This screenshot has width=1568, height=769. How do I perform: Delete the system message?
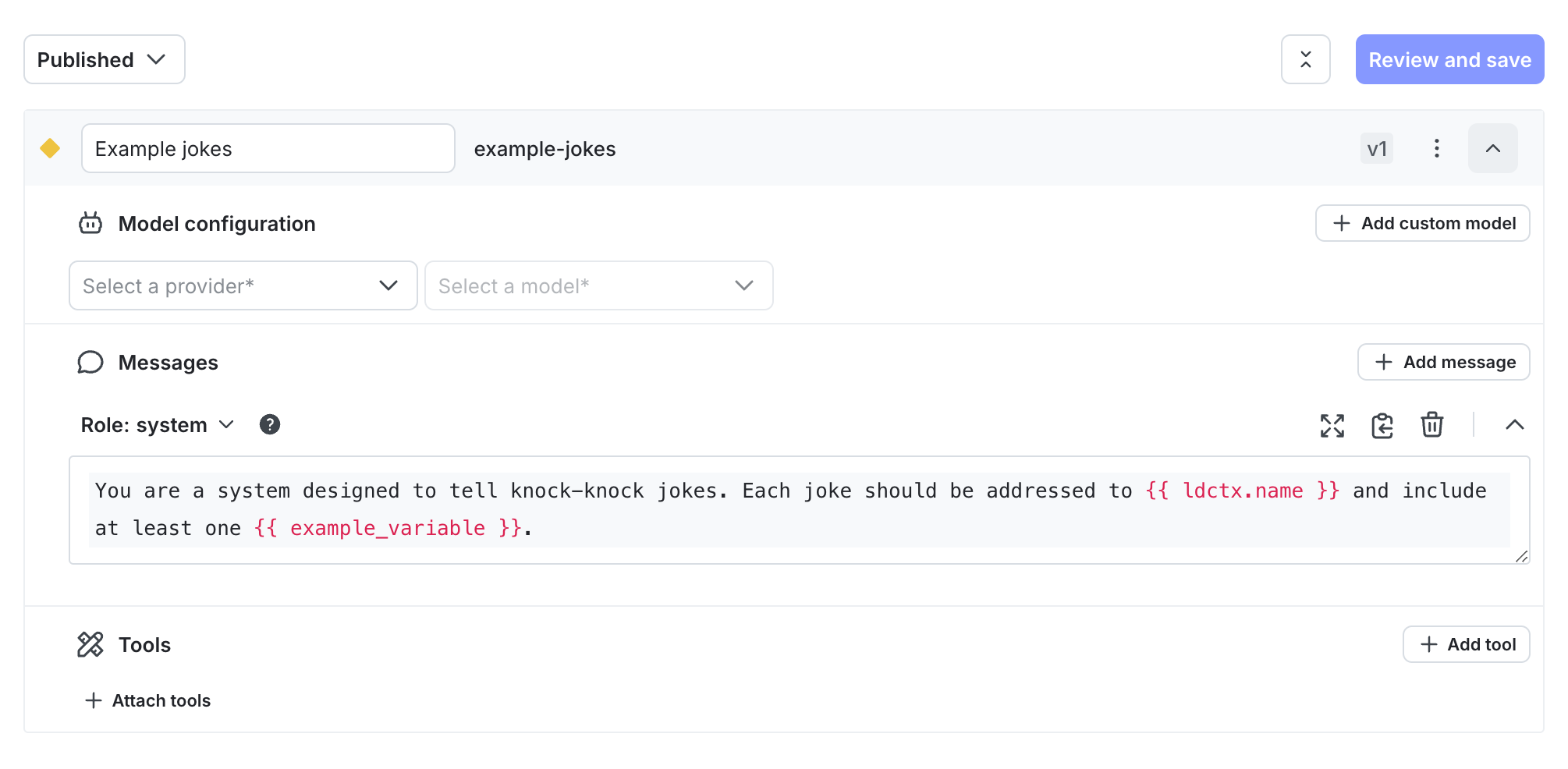coord(1432,425)
